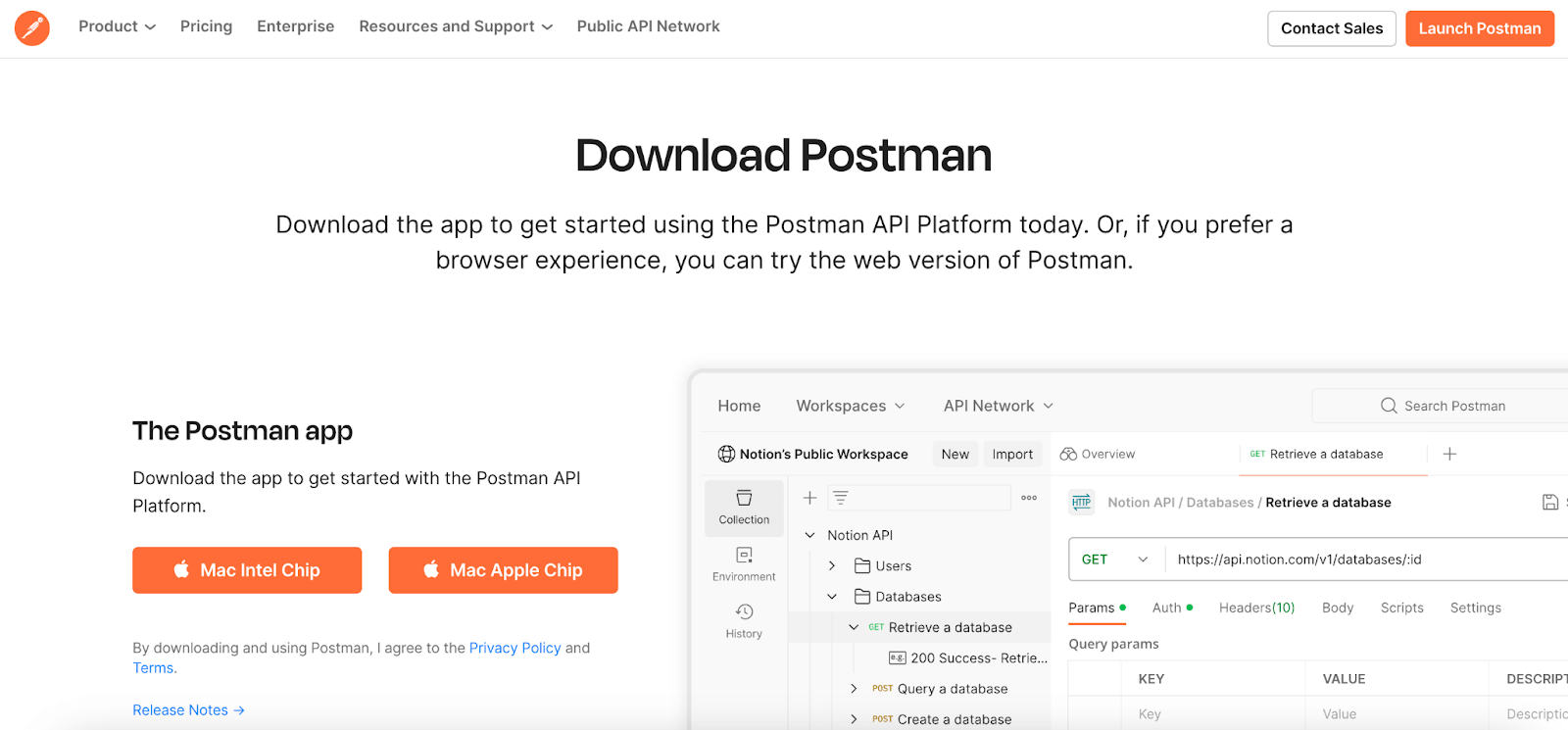Viewport: 1568px width, 730px height.
Task: Select the Auth tab
Action: (x=1172, y=608)
